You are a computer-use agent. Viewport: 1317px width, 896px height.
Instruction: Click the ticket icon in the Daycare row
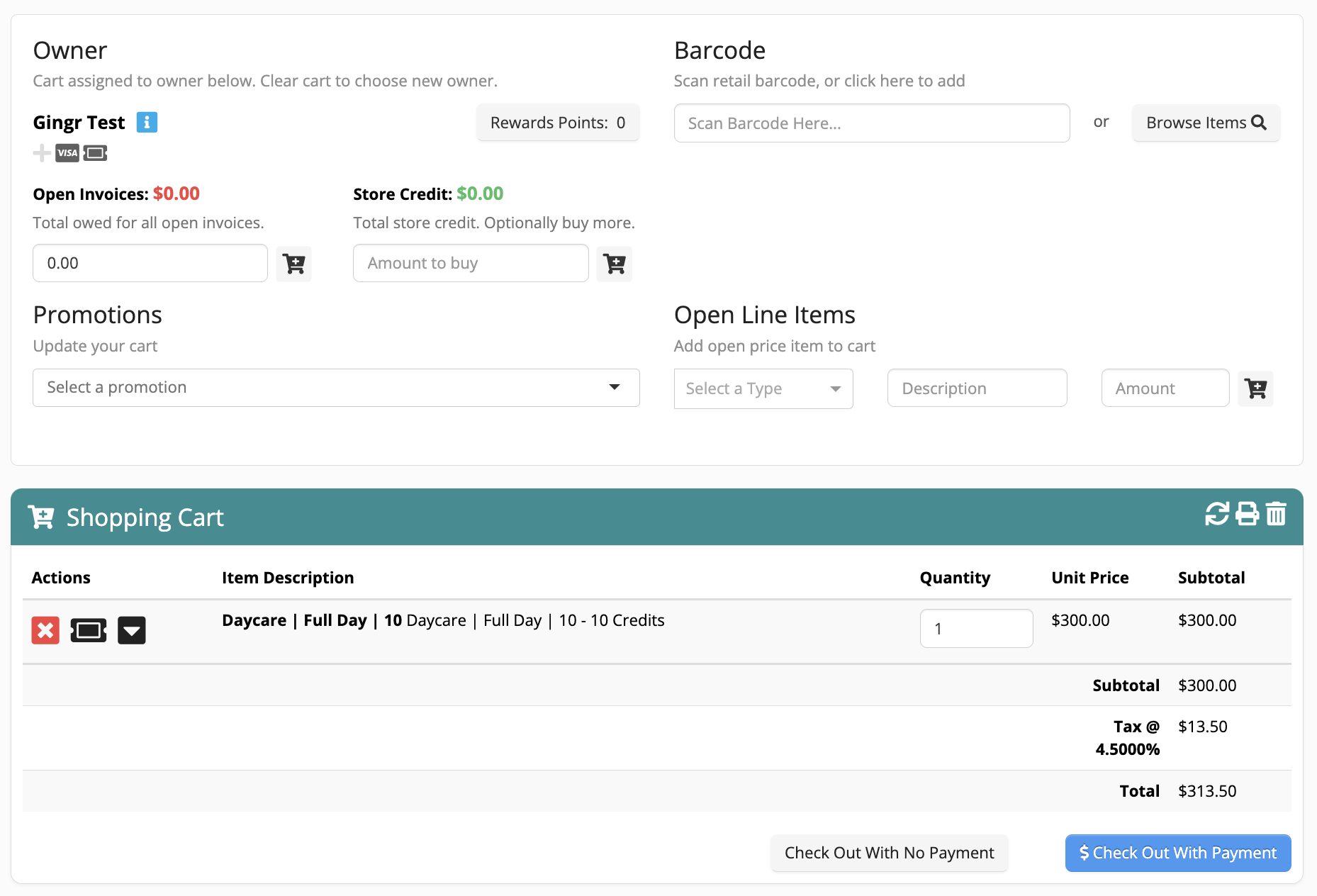89,630
